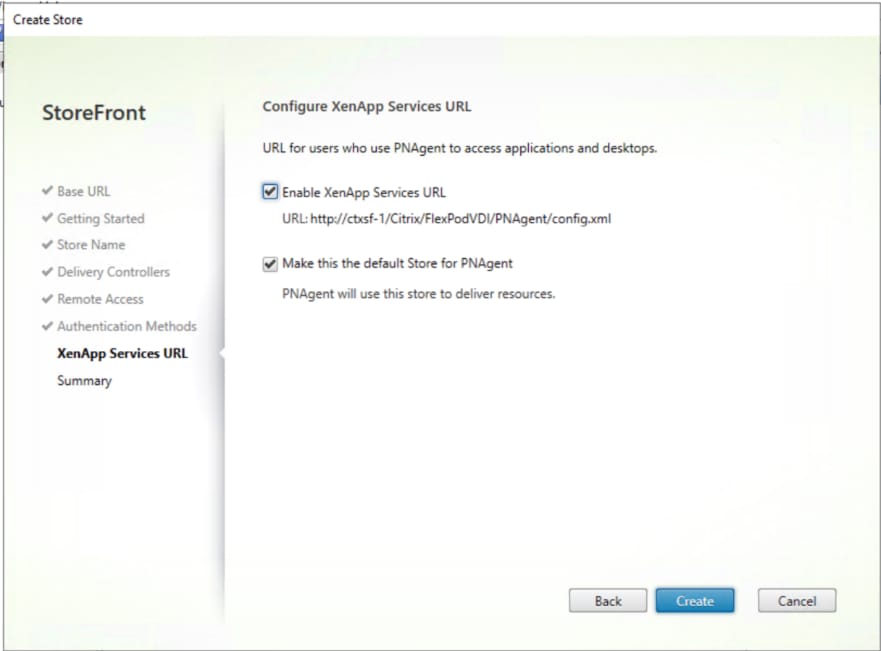
Task: Jump to Getting Started step
Action: coord(101,218)
